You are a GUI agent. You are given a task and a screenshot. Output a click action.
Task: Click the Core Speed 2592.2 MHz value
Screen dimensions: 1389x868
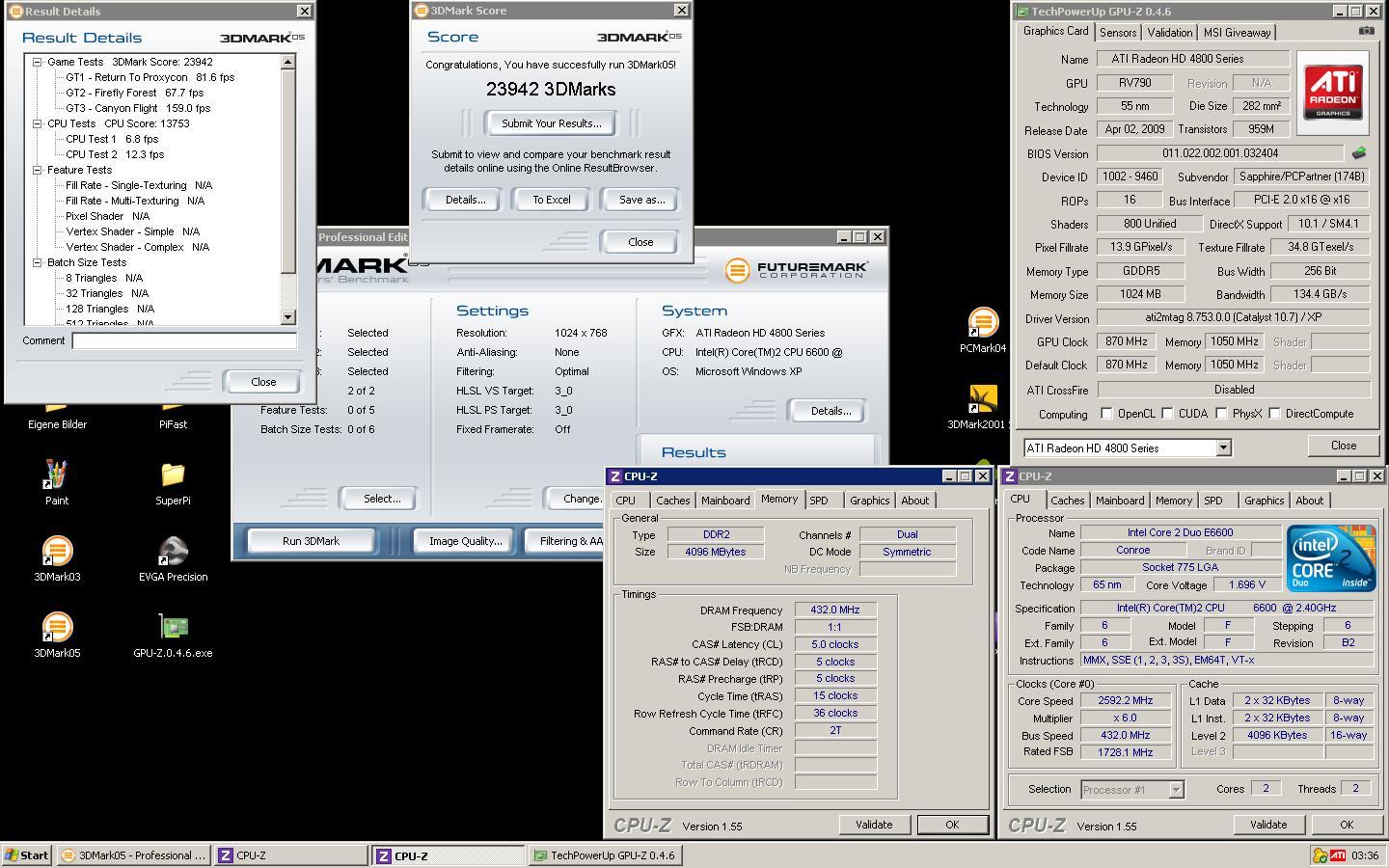pyautogui.click(x=1125, y=701)
